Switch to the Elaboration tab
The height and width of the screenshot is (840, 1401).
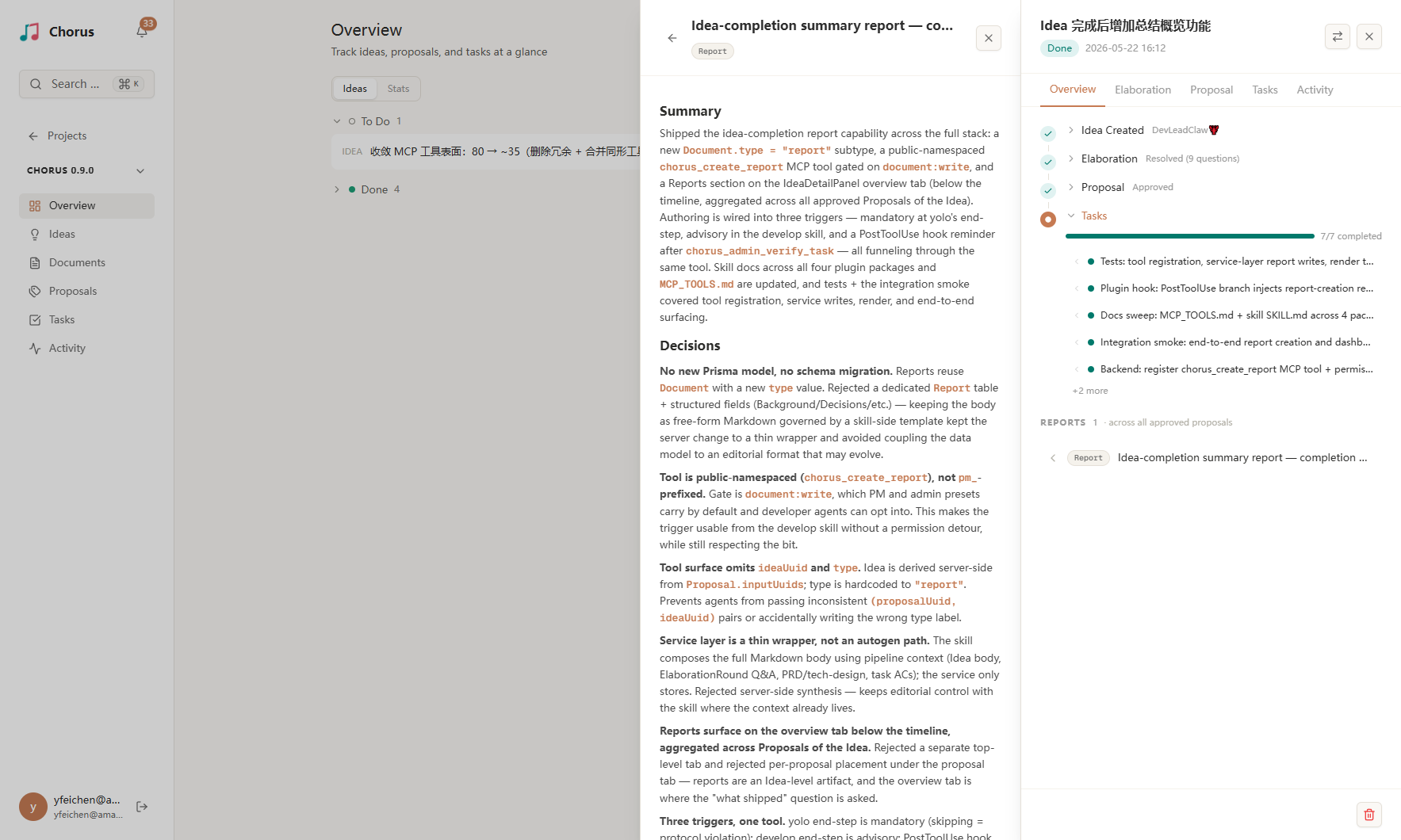(x=1143, y=90)
